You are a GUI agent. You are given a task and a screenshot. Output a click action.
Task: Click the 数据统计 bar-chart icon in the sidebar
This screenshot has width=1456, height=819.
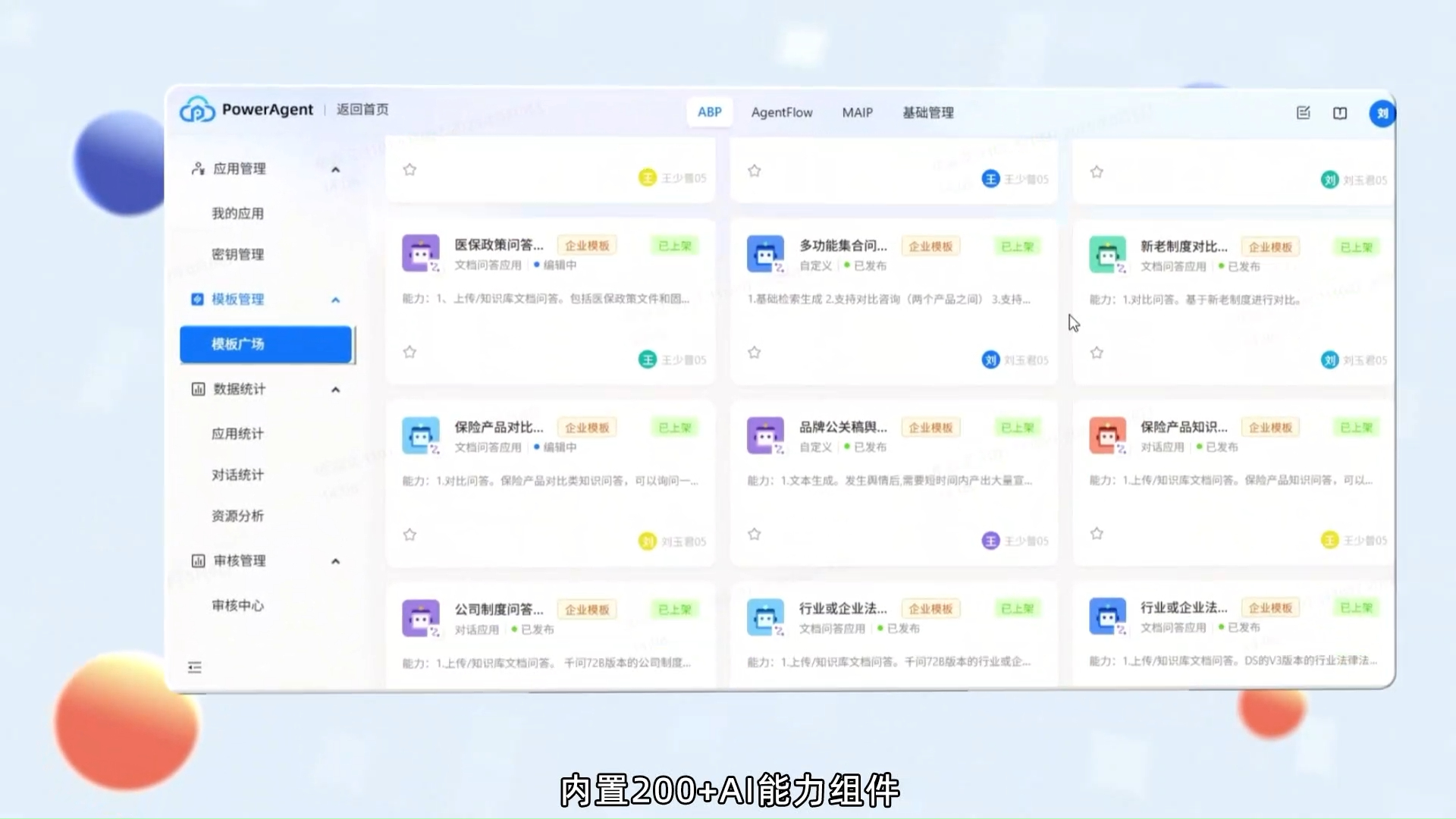[198, 389]
